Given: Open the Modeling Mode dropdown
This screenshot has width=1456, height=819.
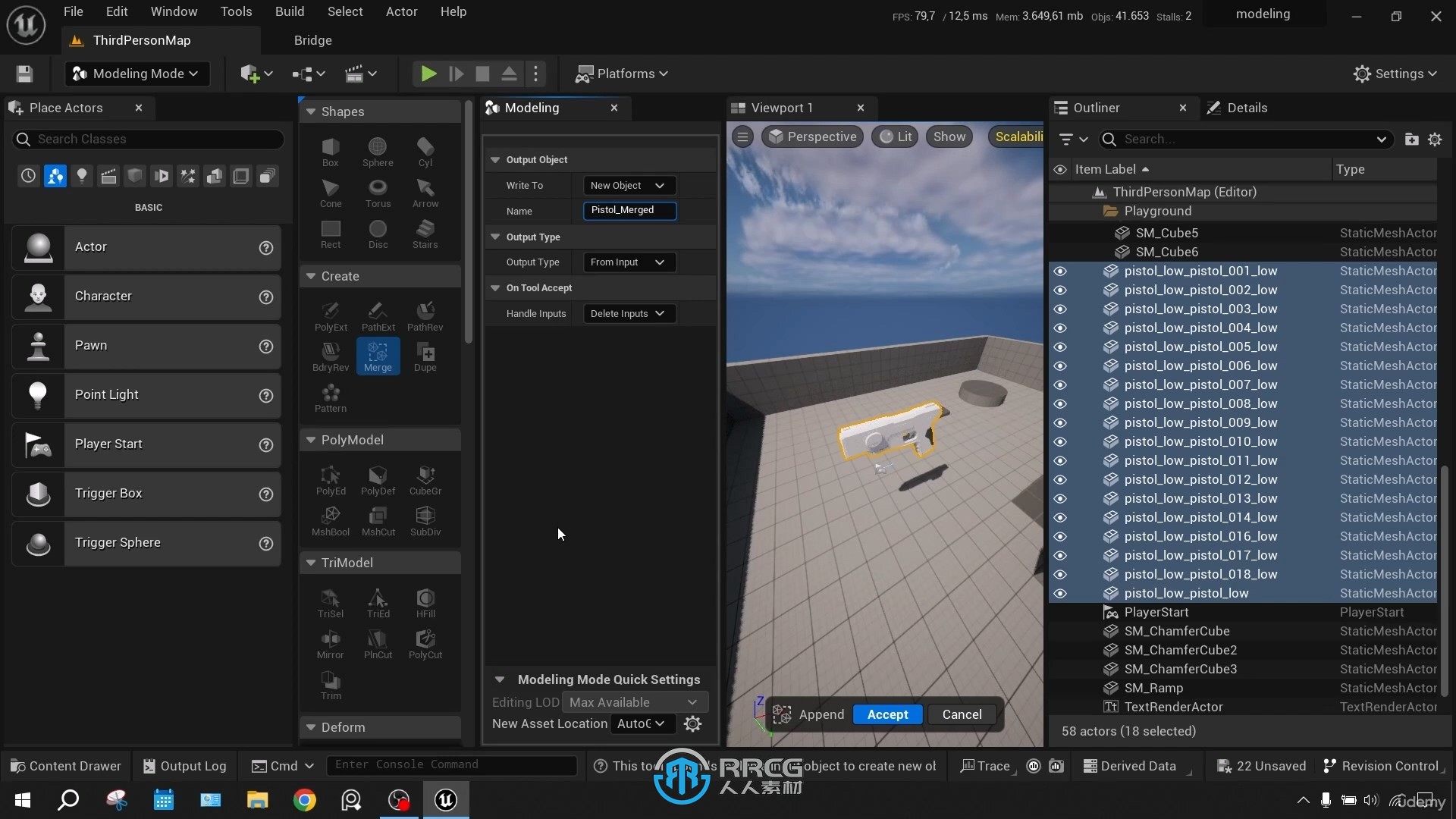Looking at the screenshot, I should pos(136,74).
